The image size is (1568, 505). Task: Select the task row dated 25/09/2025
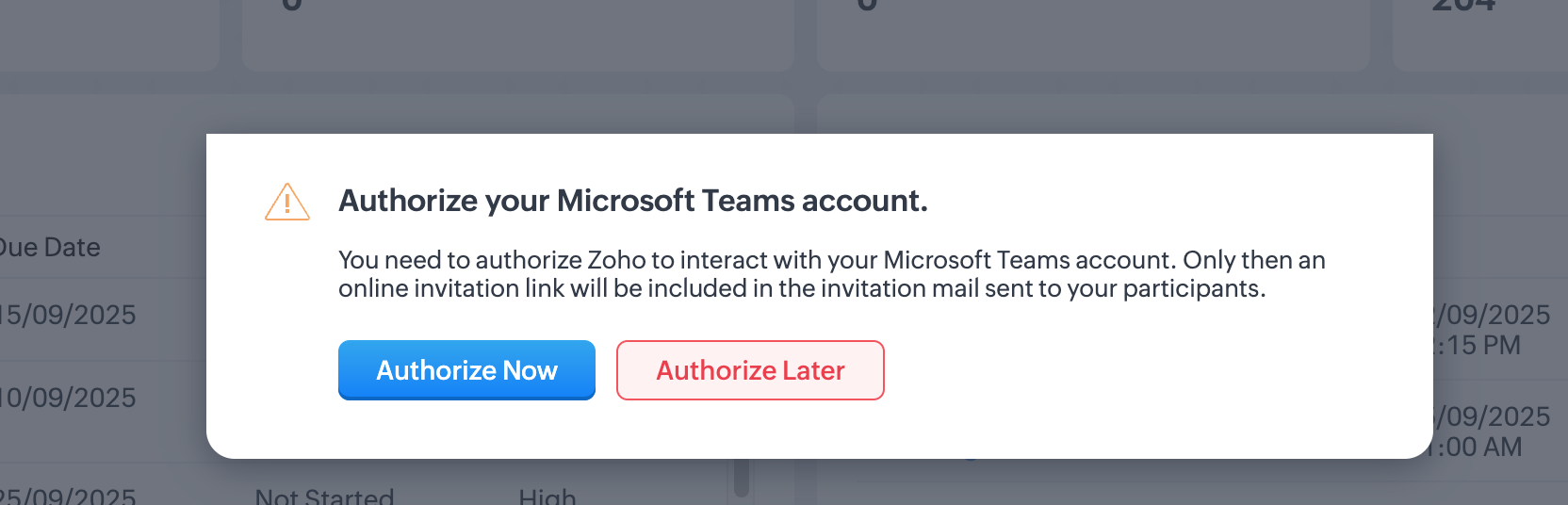(70, 496)
